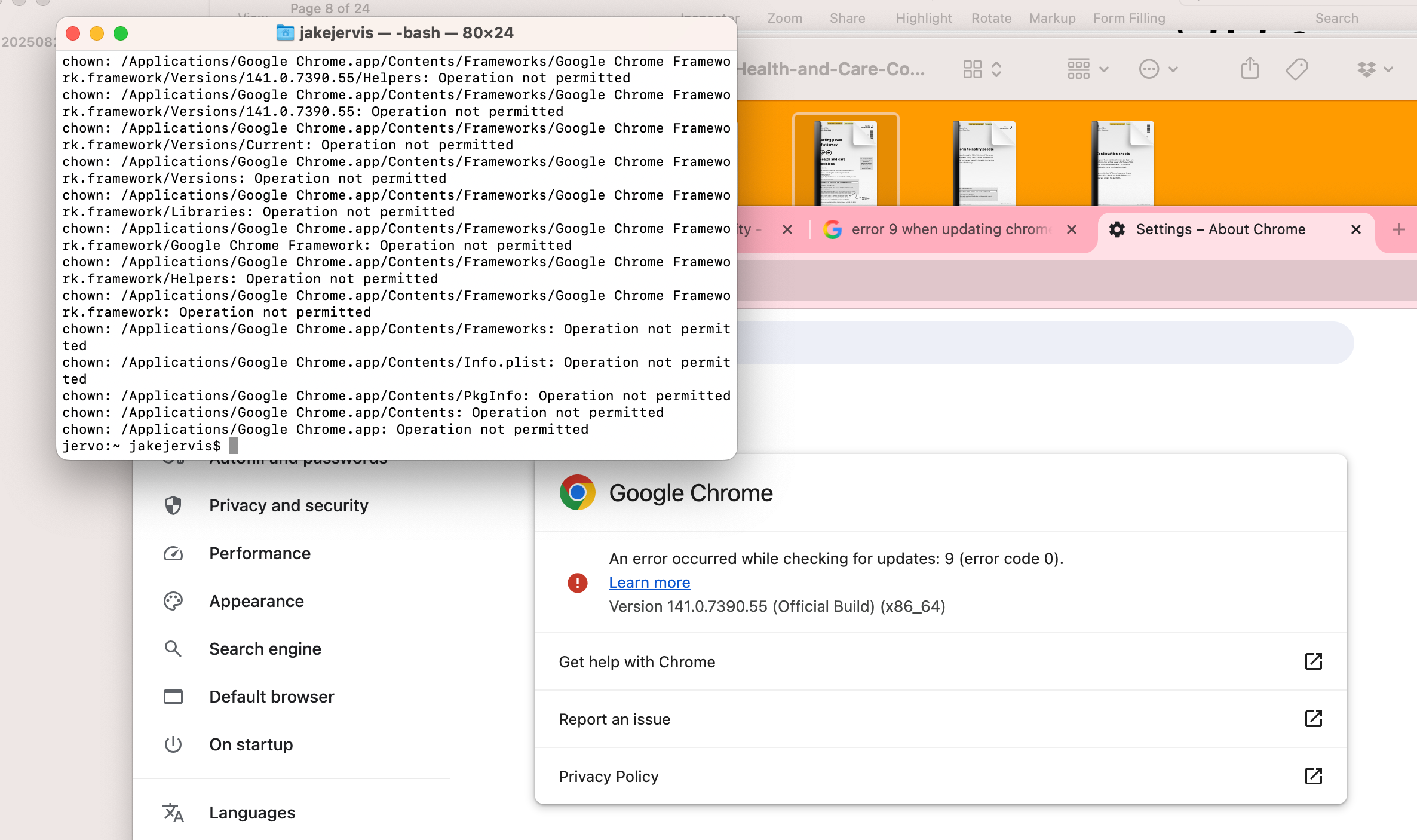Screen dimensions: 1417x840
Task: Open the Learn more link
Action: (649, 583)
